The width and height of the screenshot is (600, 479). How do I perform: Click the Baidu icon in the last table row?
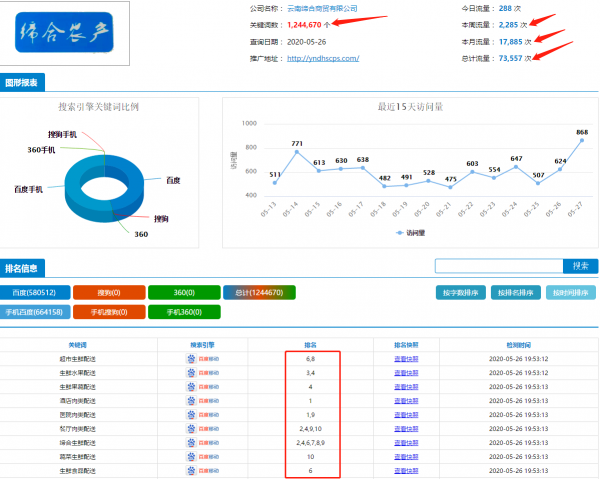(x=191, y=470)
